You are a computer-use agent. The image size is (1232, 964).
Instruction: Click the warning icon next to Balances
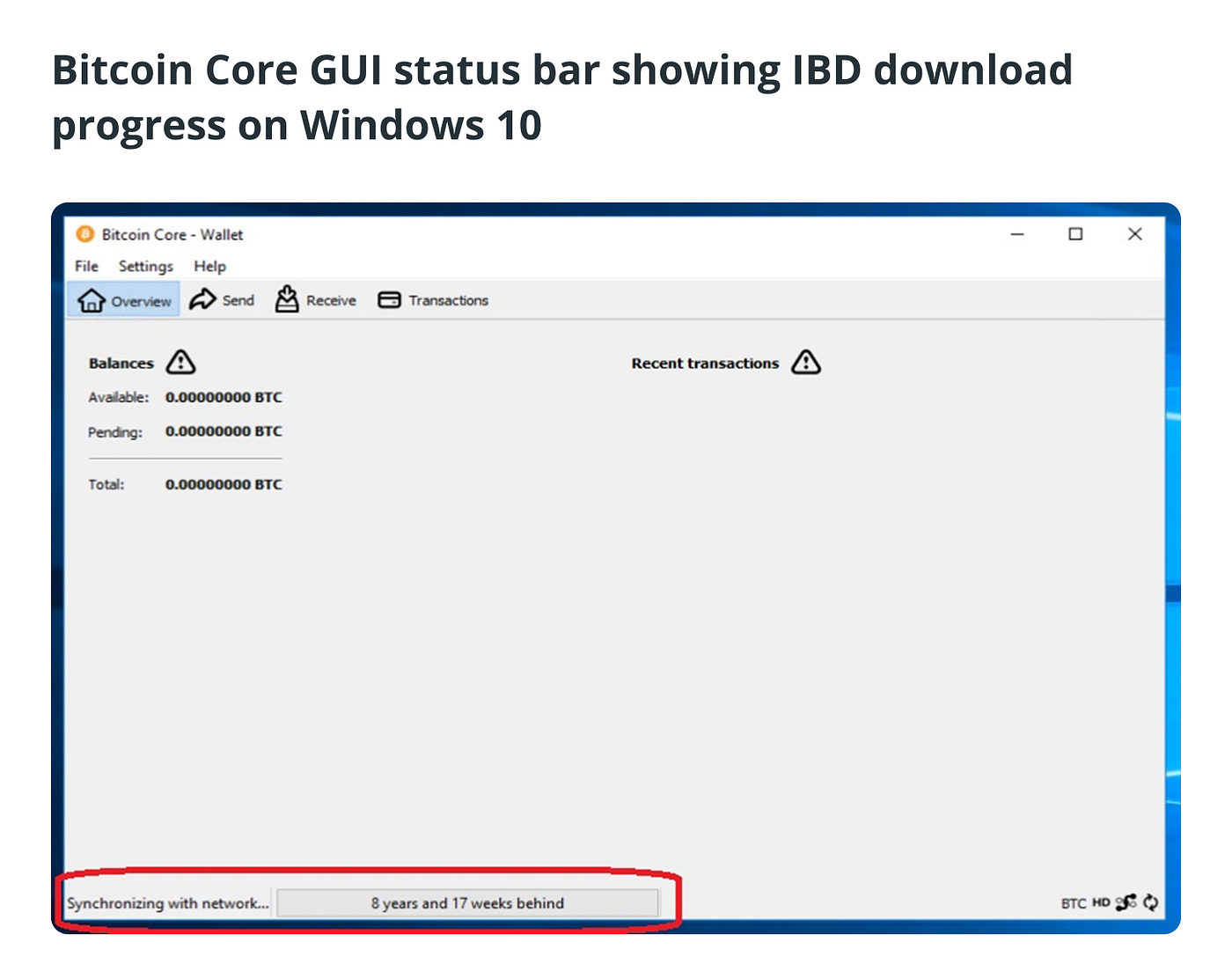(180, 362)
